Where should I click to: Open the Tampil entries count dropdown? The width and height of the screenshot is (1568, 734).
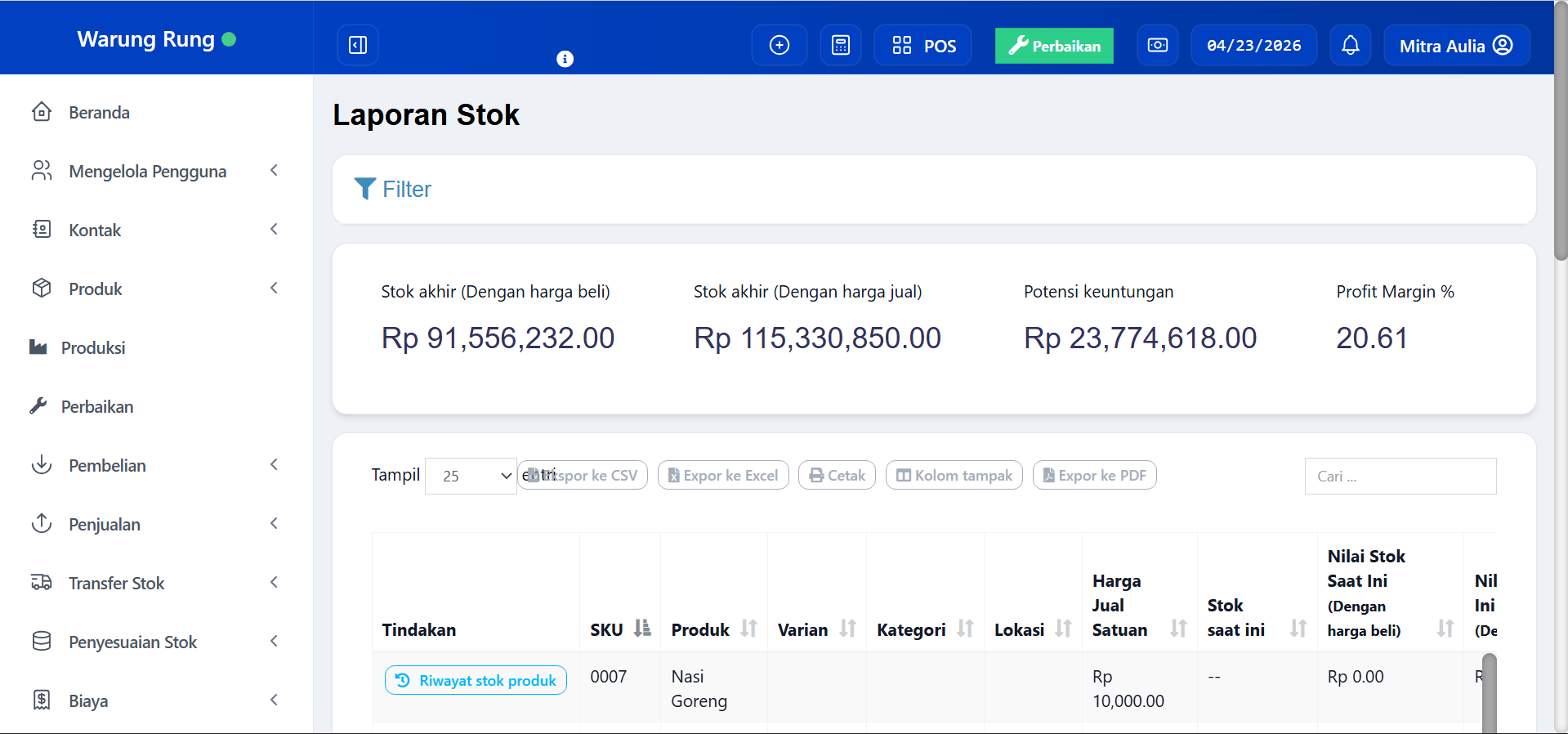[471, 476]
